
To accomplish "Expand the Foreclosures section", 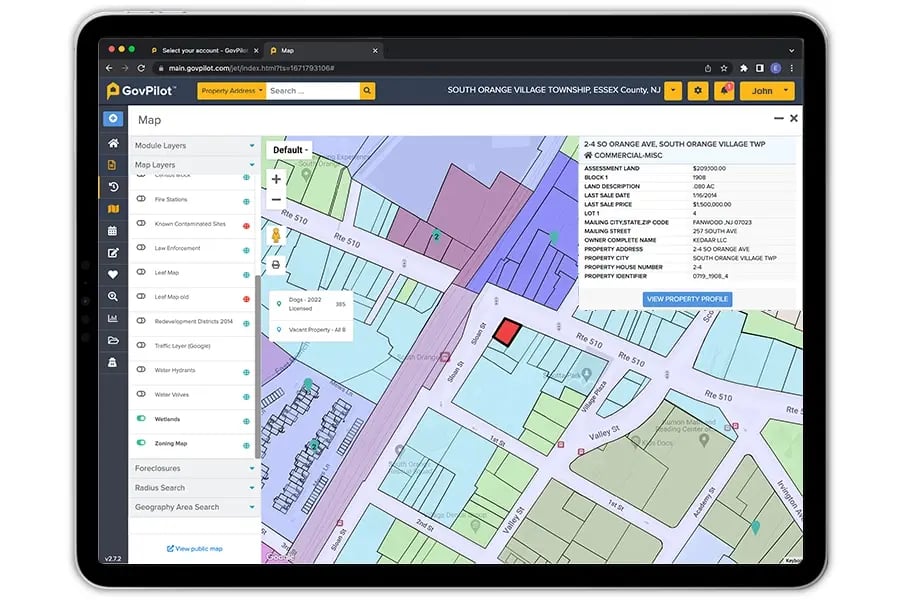I will coord(194,468).
